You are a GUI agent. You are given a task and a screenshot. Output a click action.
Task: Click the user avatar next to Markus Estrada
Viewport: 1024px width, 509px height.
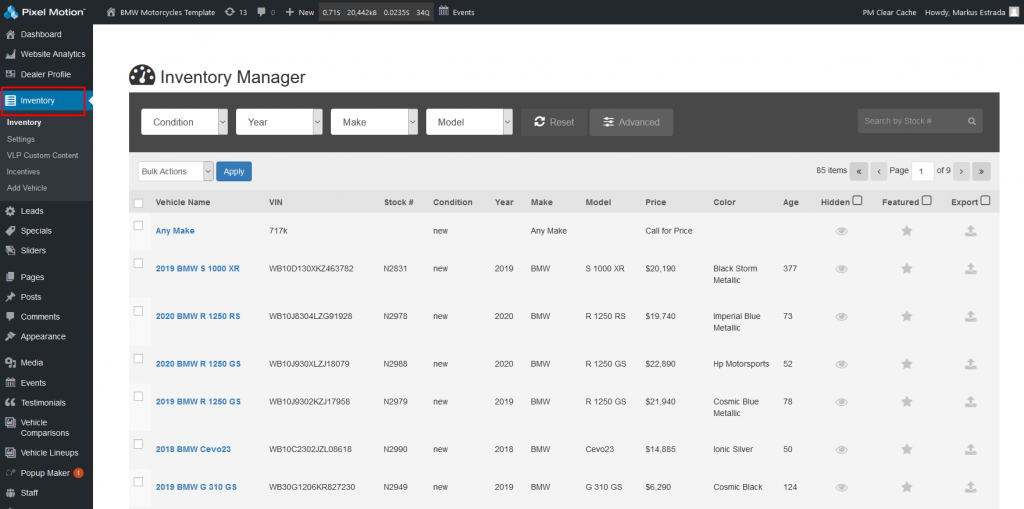[1013, 12]
